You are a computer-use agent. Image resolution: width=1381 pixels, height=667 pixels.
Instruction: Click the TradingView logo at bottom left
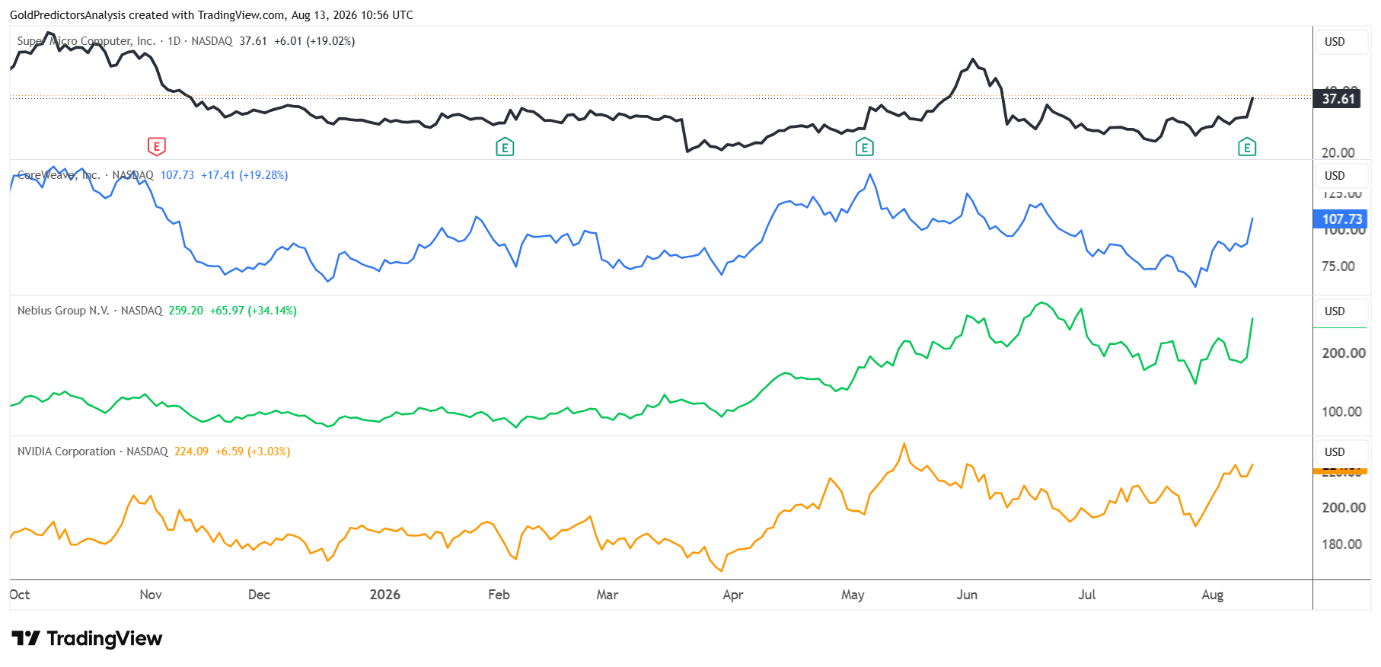86,638
